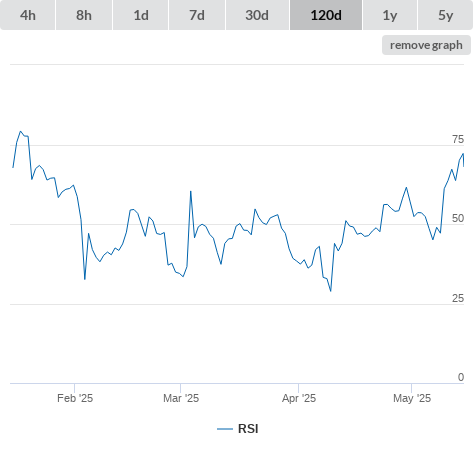Select the 4h time range tab

(28, 15)
